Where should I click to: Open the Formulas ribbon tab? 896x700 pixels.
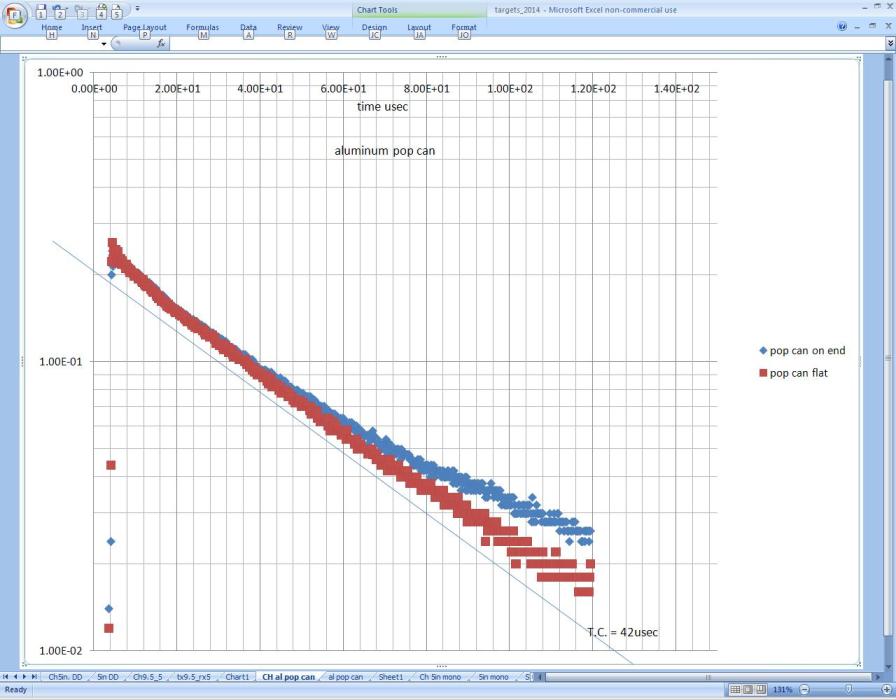[202, 27]
